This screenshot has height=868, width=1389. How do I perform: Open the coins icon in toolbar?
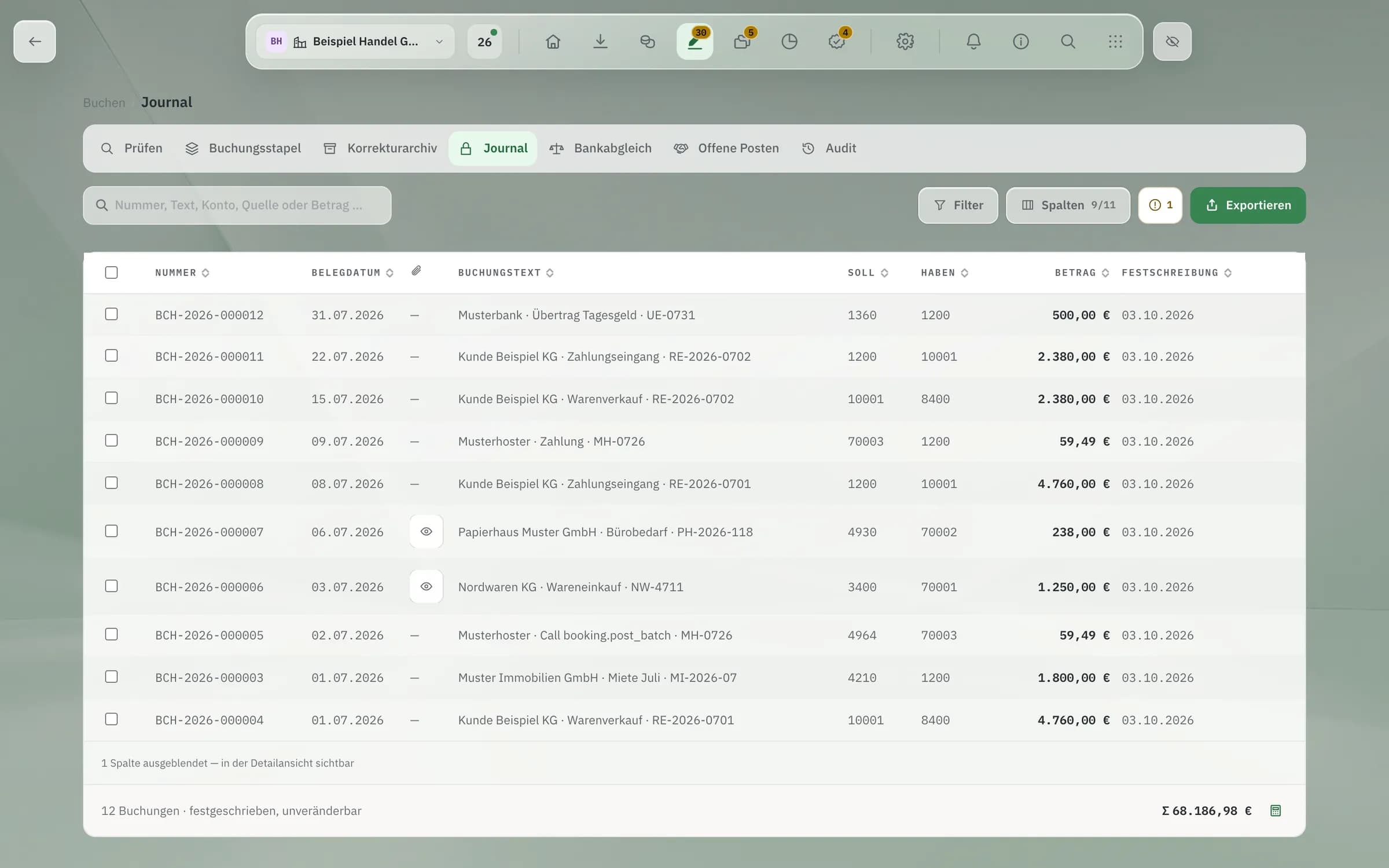(648, 42)
